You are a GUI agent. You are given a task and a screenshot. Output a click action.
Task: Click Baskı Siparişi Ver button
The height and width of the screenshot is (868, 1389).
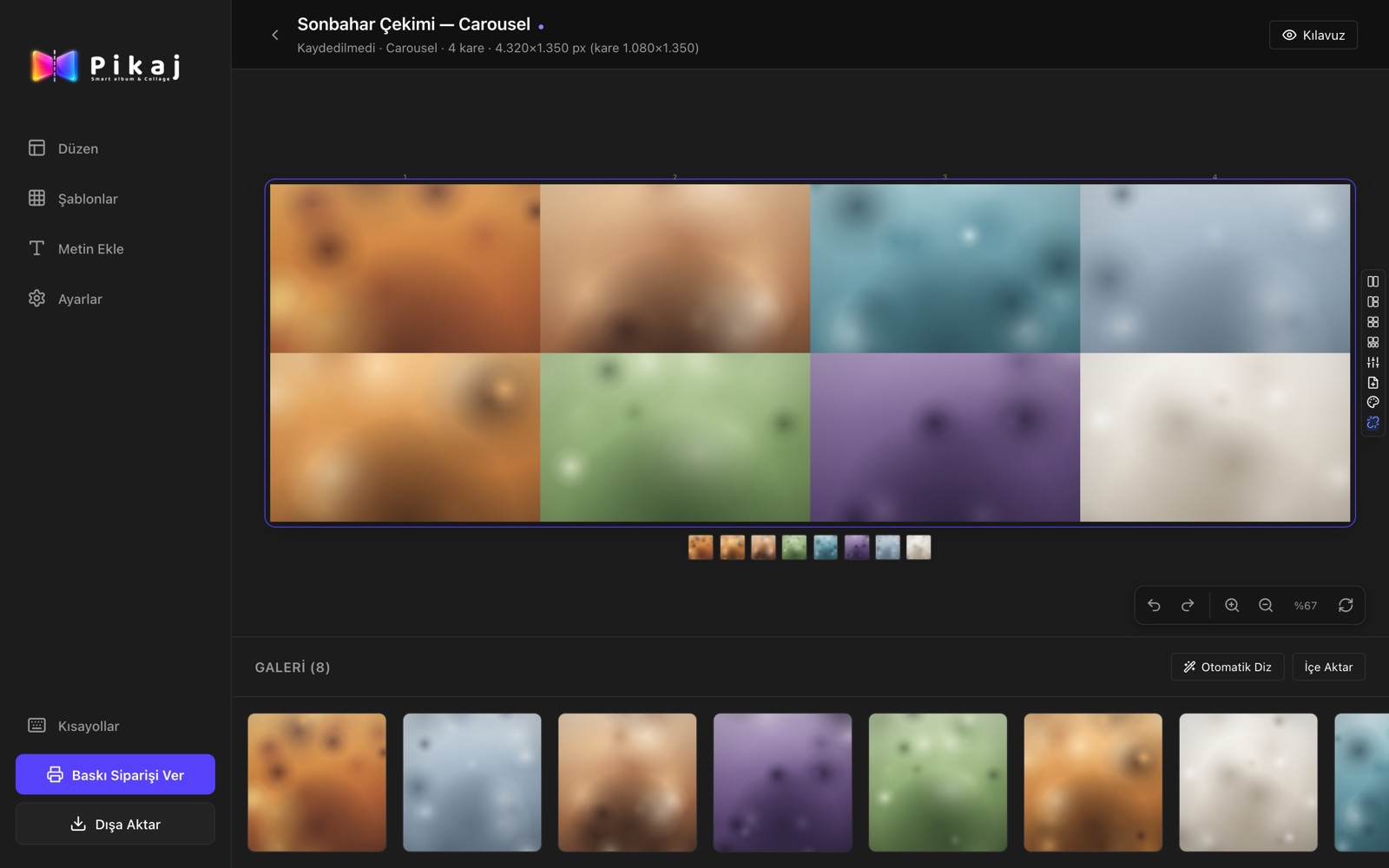[x=115, y=774]
